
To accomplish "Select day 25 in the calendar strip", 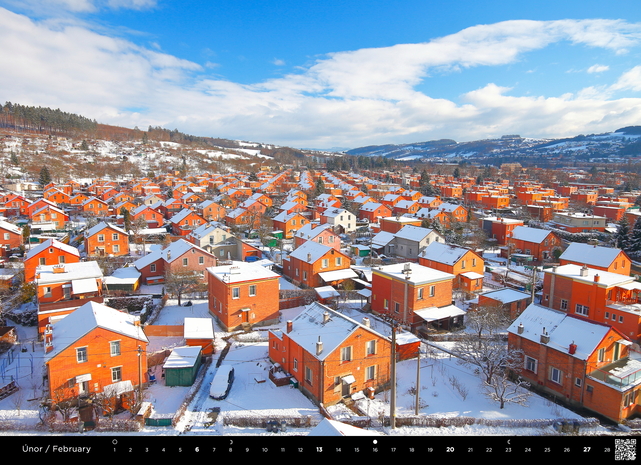I will point(547,450).
